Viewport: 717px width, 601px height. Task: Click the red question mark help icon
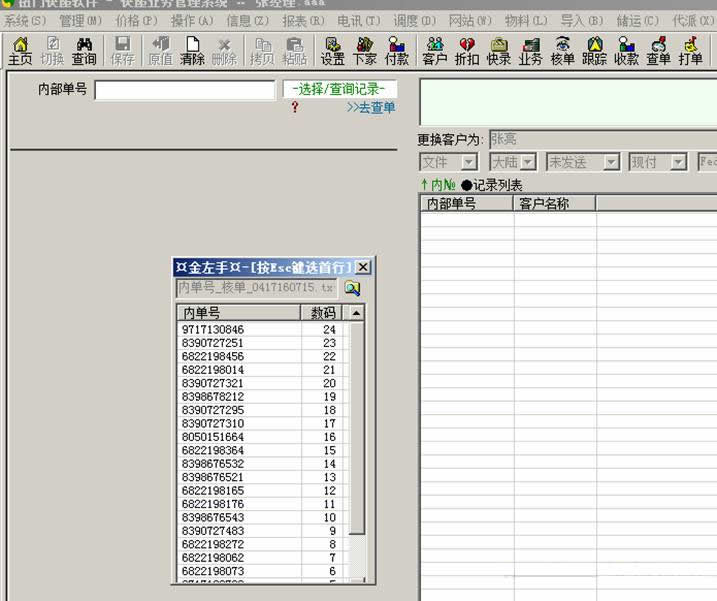tap(295, 107)
